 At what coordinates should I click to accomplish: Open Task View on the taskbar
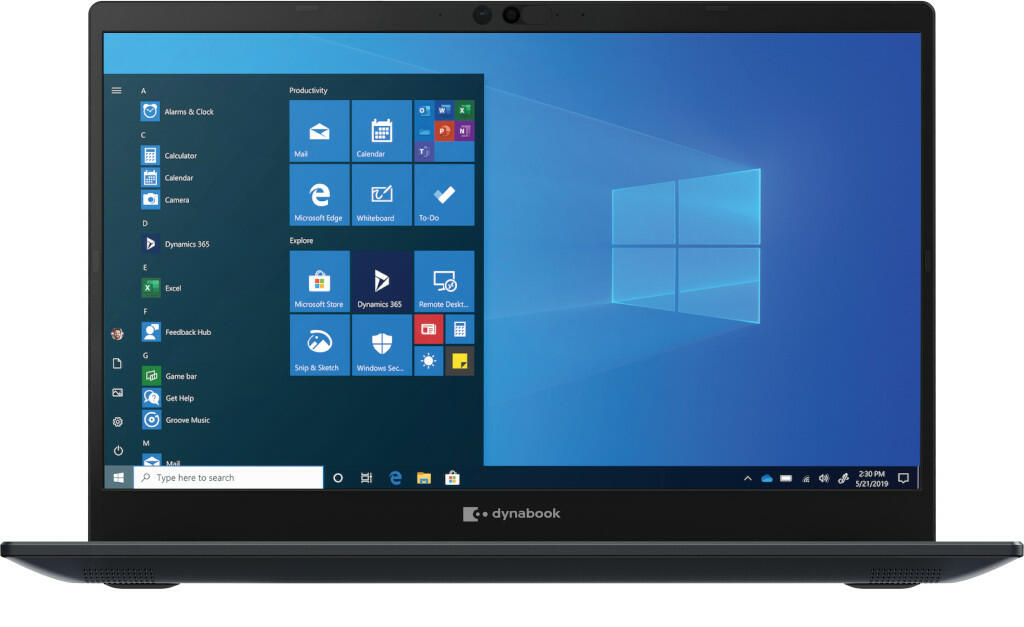pyautogui.click(x=366, y=478)
